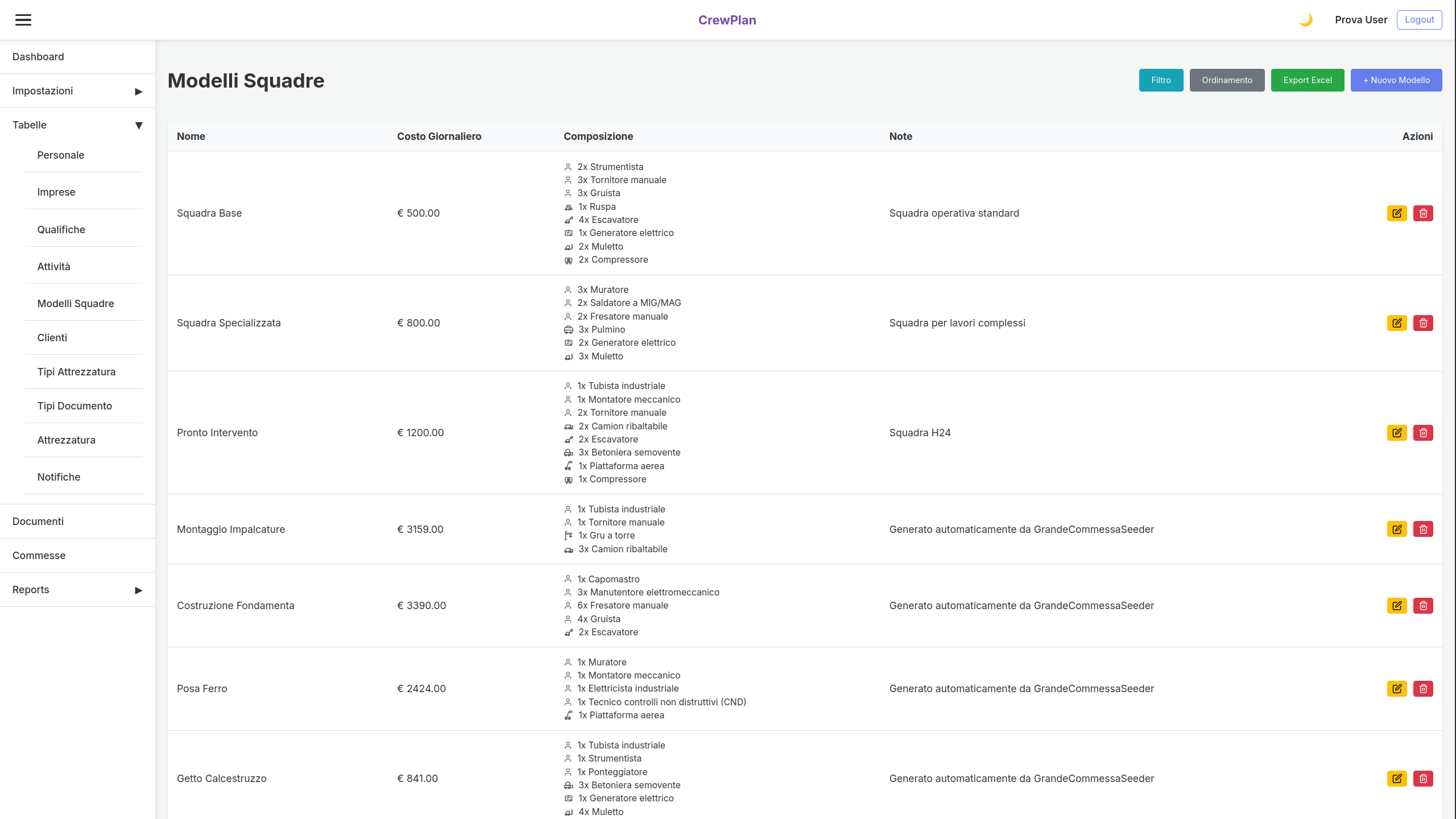The image size is (1456, 819).
Task: Edit the Getto Calcestruzzo model
Action: [1397, 779]
